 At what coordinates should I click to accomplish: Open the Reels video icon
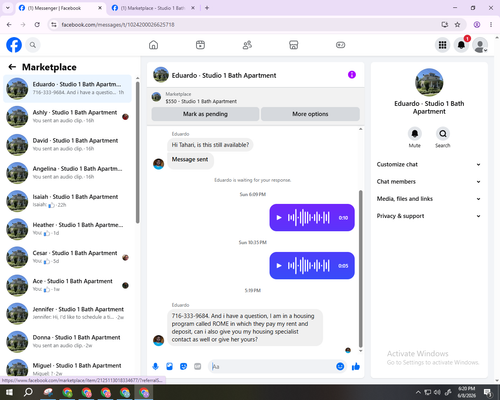200,45
